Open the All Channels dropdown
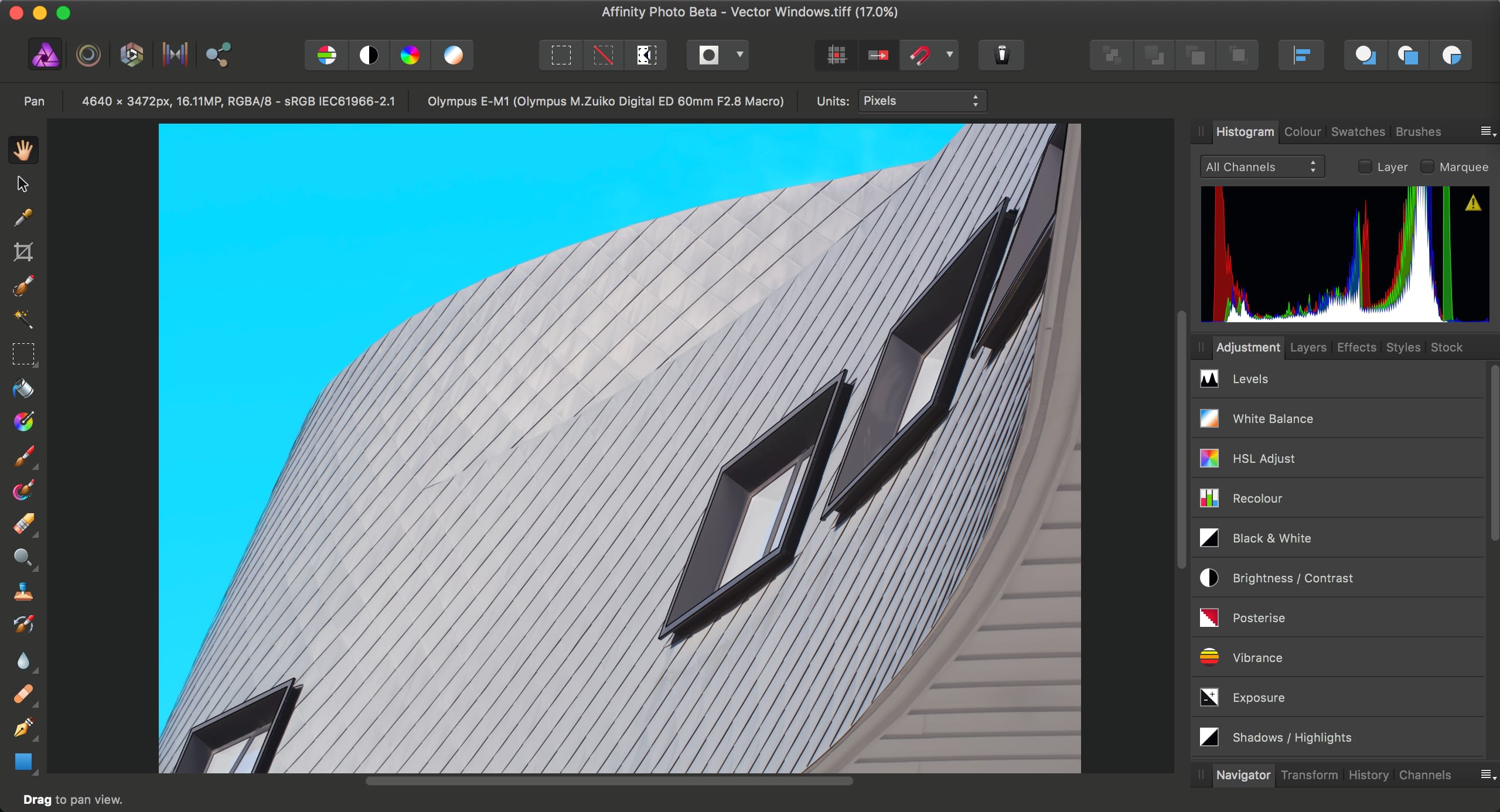 1262,167
